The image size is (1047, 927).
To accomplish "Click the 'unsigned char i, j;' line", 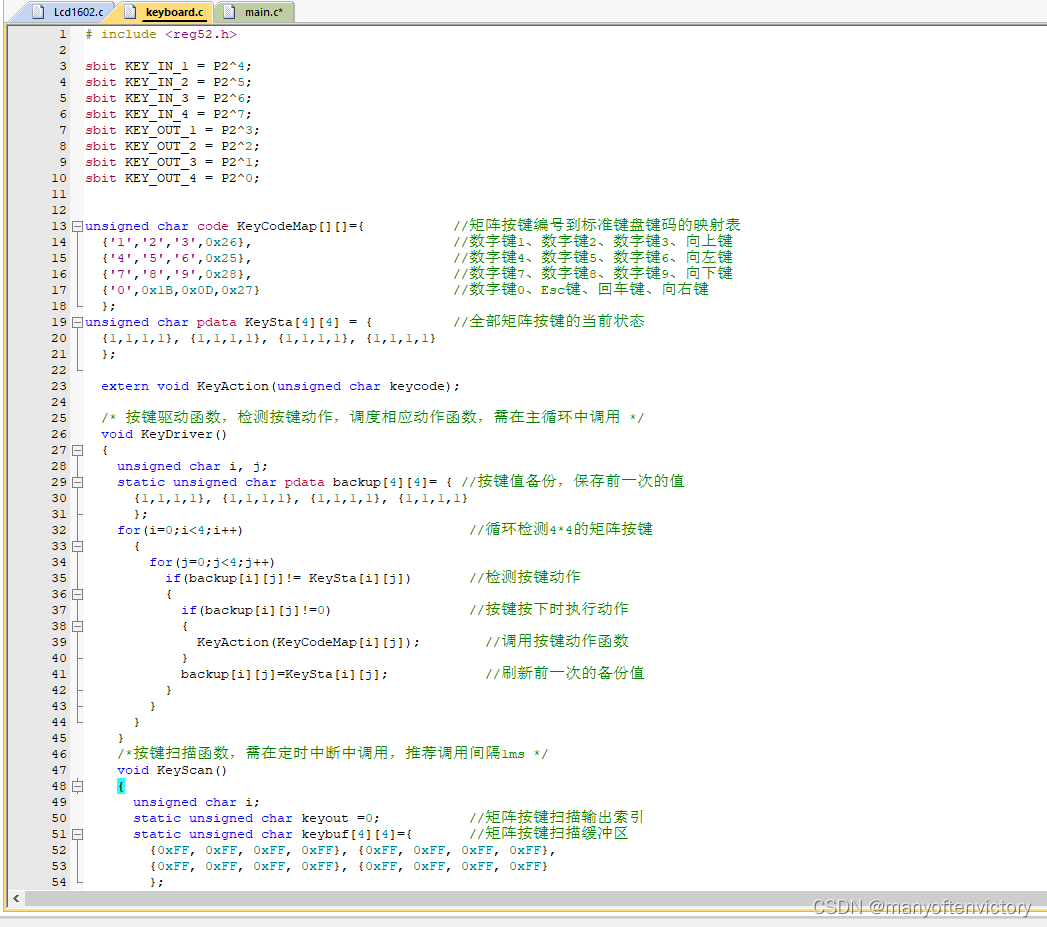I will (192, 466).
